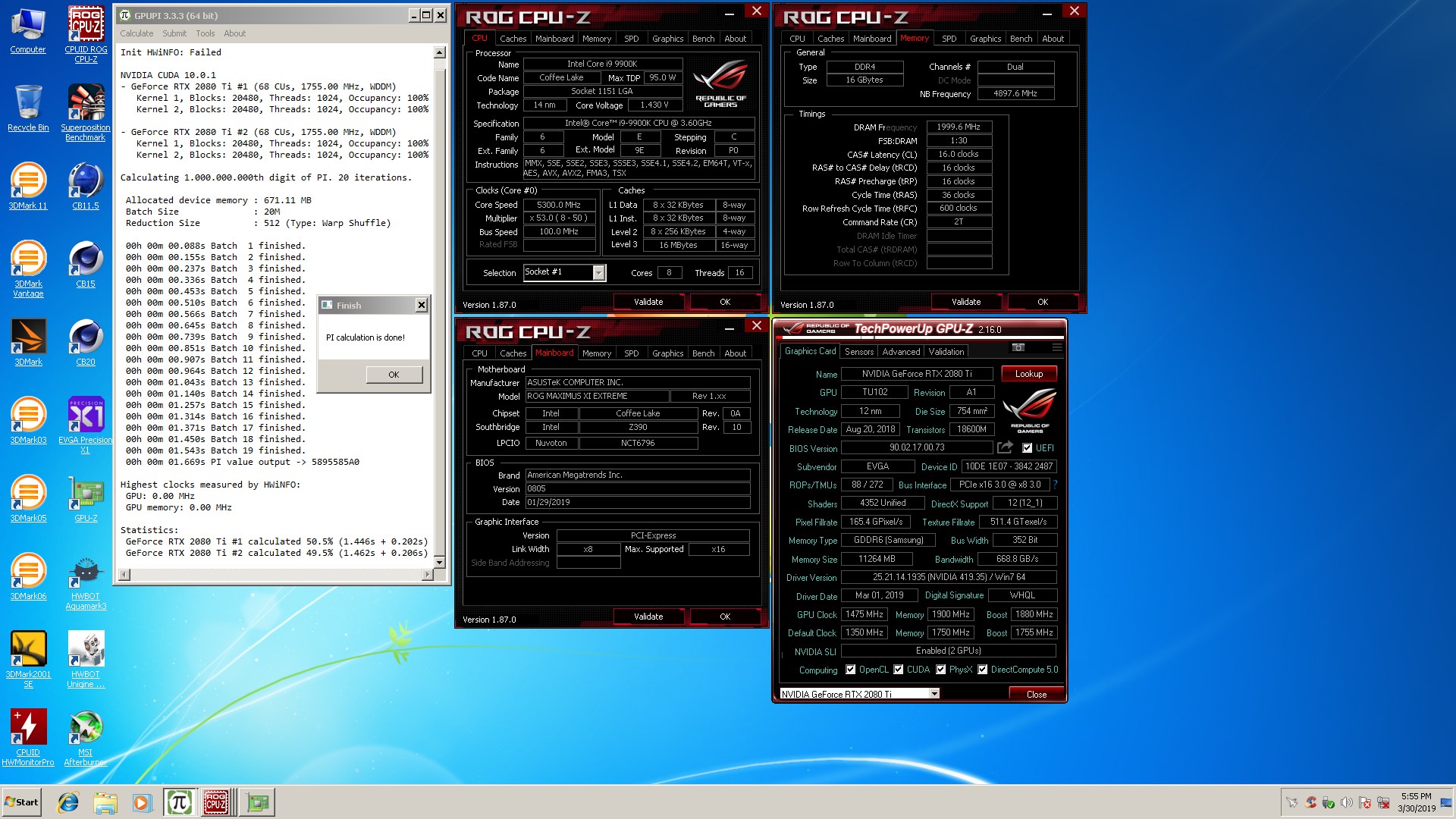Click the network disconnected tray icon
This screenshot has height=819, width=1456.
pos(1383,802)
